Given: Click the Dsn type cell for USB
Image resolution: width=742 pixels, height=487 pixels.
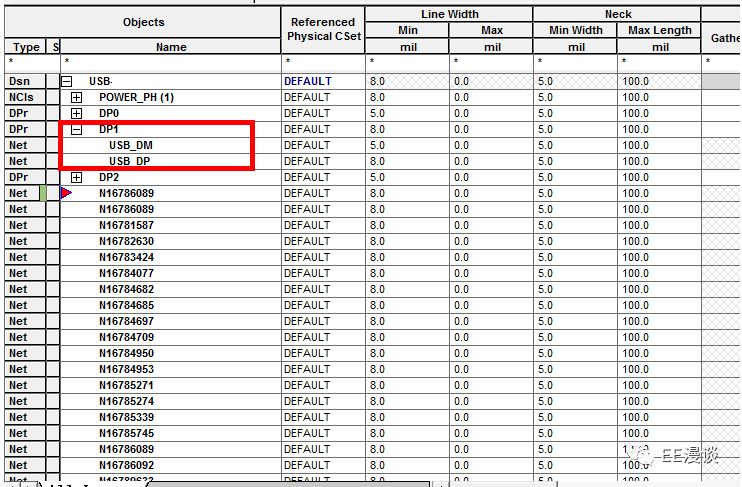Looking at the screenshot, I should click(x=25, y=81).
